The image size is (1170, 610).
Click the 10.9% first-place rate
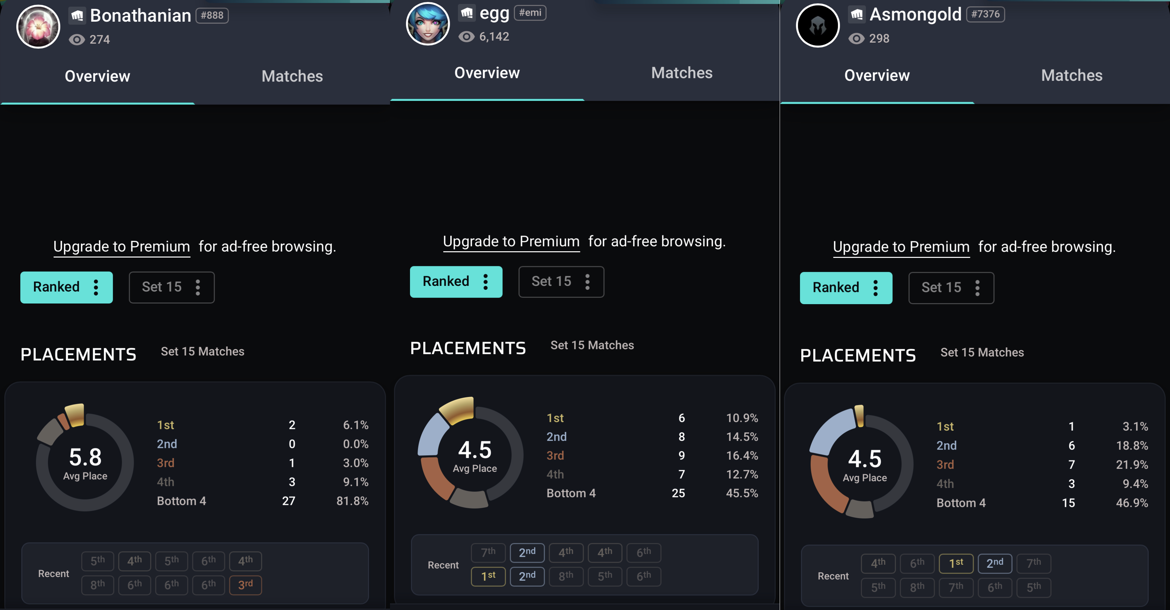pos(742,418)
